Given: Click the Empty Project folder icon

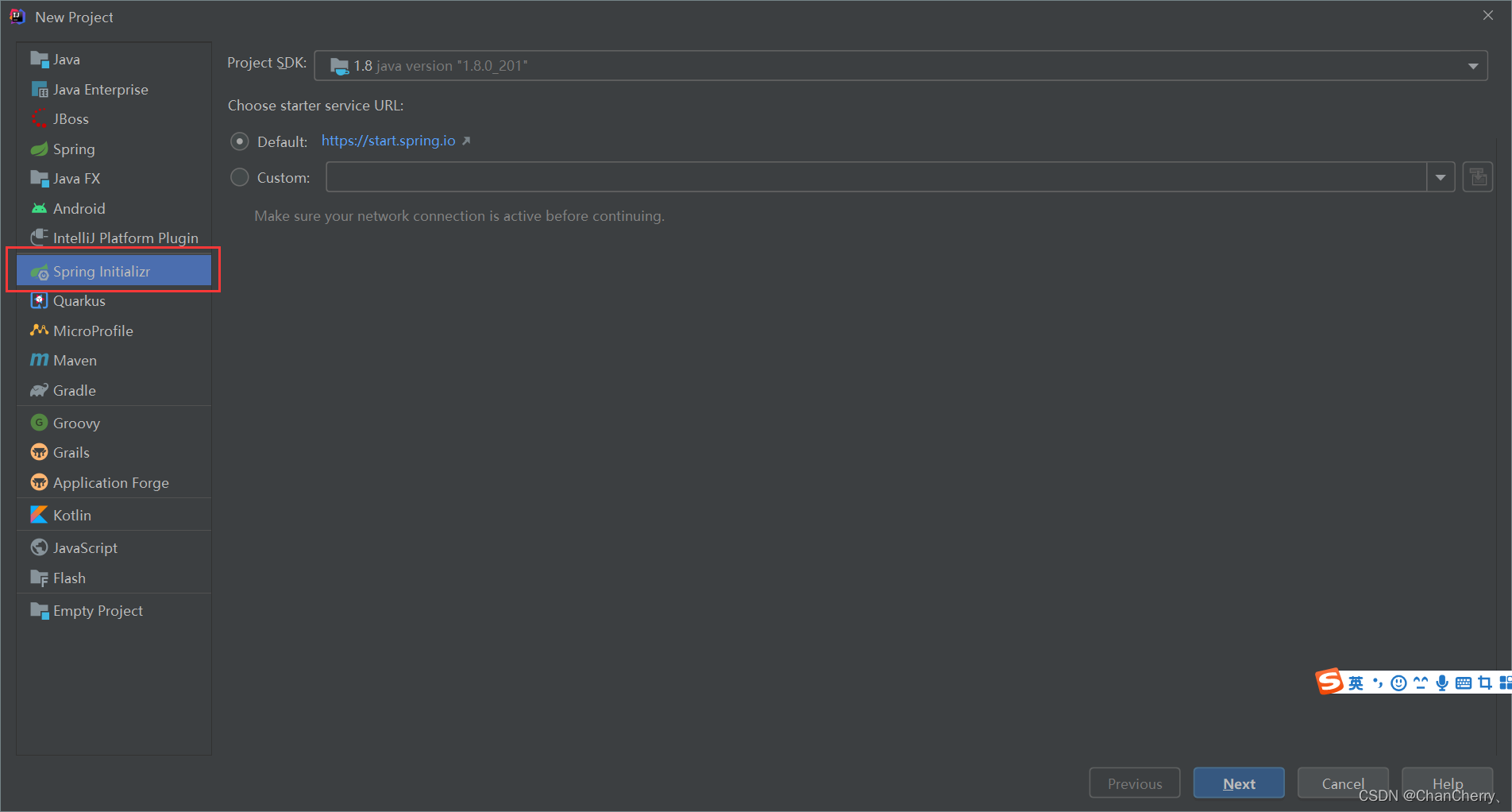Looking at the screenshot, I should (x=39, y=611).
